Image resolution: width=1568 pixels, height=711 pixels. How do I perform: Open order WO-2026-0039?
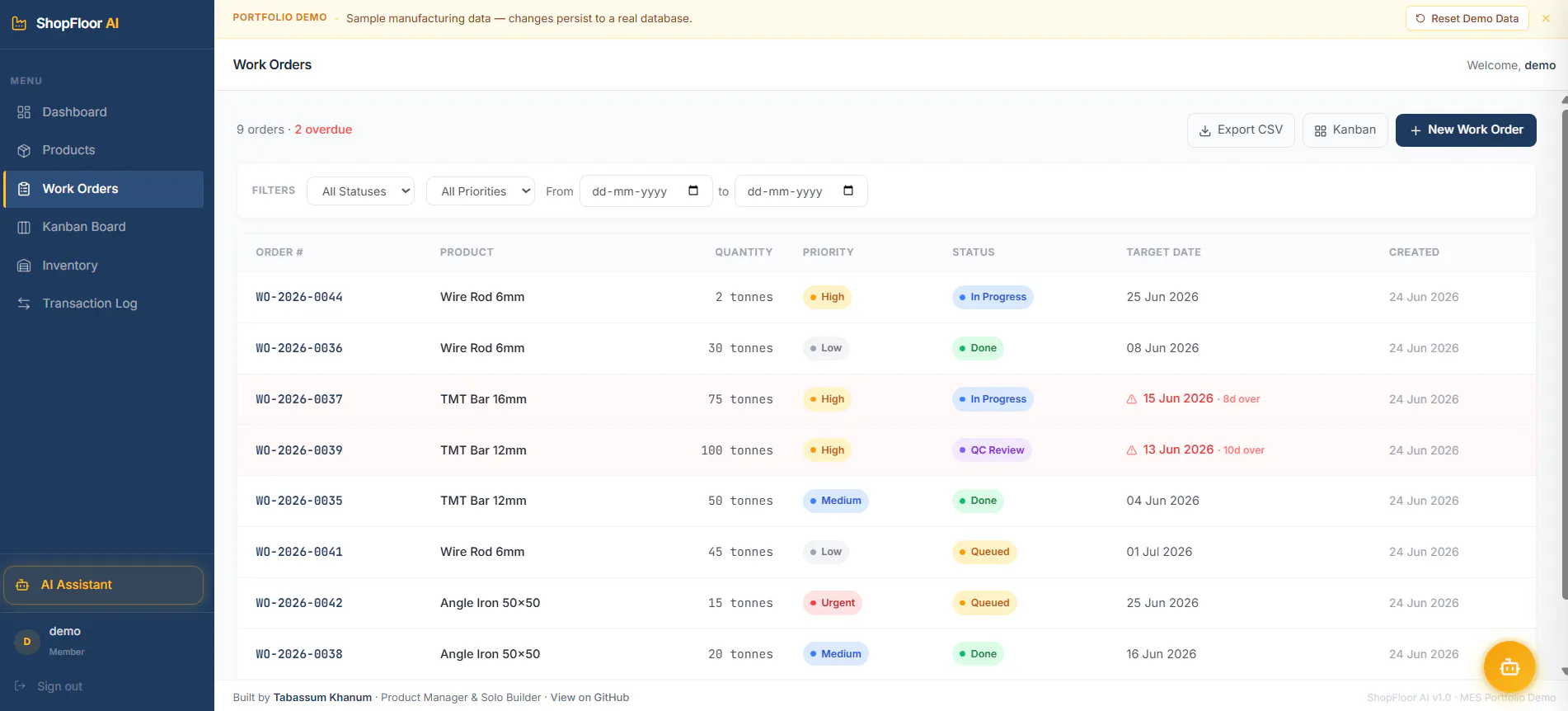[x=299, y=450]
